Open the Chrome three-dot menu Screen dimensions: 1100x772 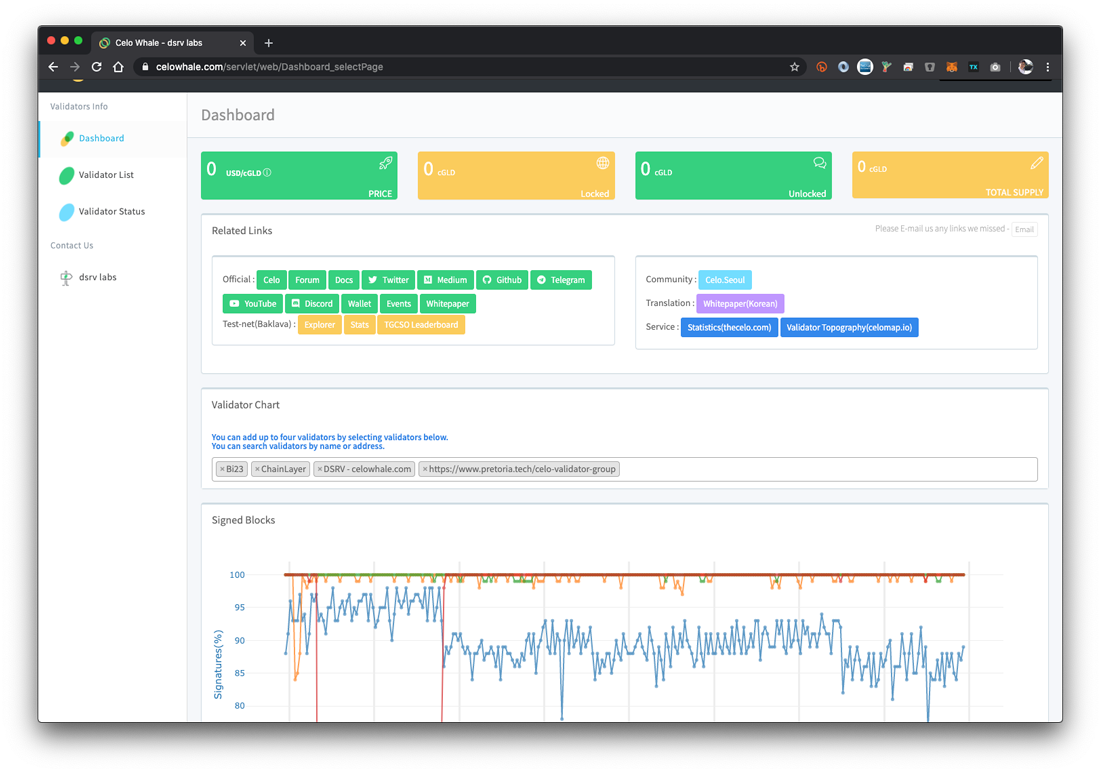(x=1047, y=67)
